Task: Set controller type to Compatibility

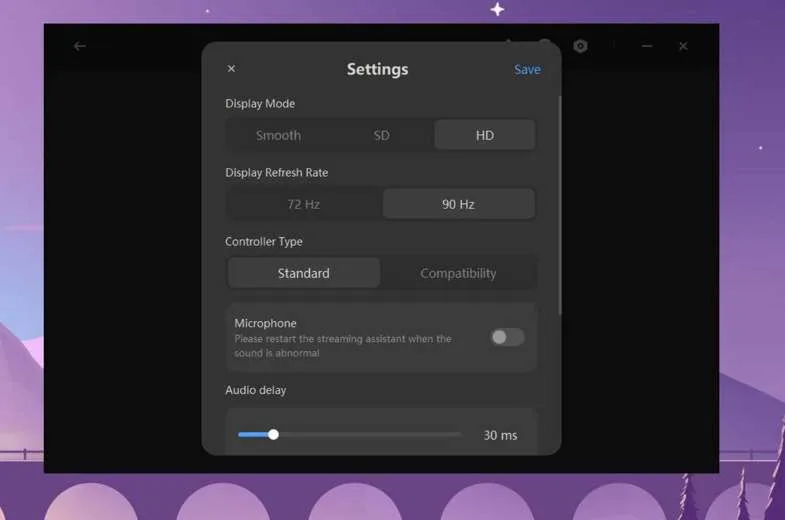Action: pyautogui.click(x=458, y=273)
